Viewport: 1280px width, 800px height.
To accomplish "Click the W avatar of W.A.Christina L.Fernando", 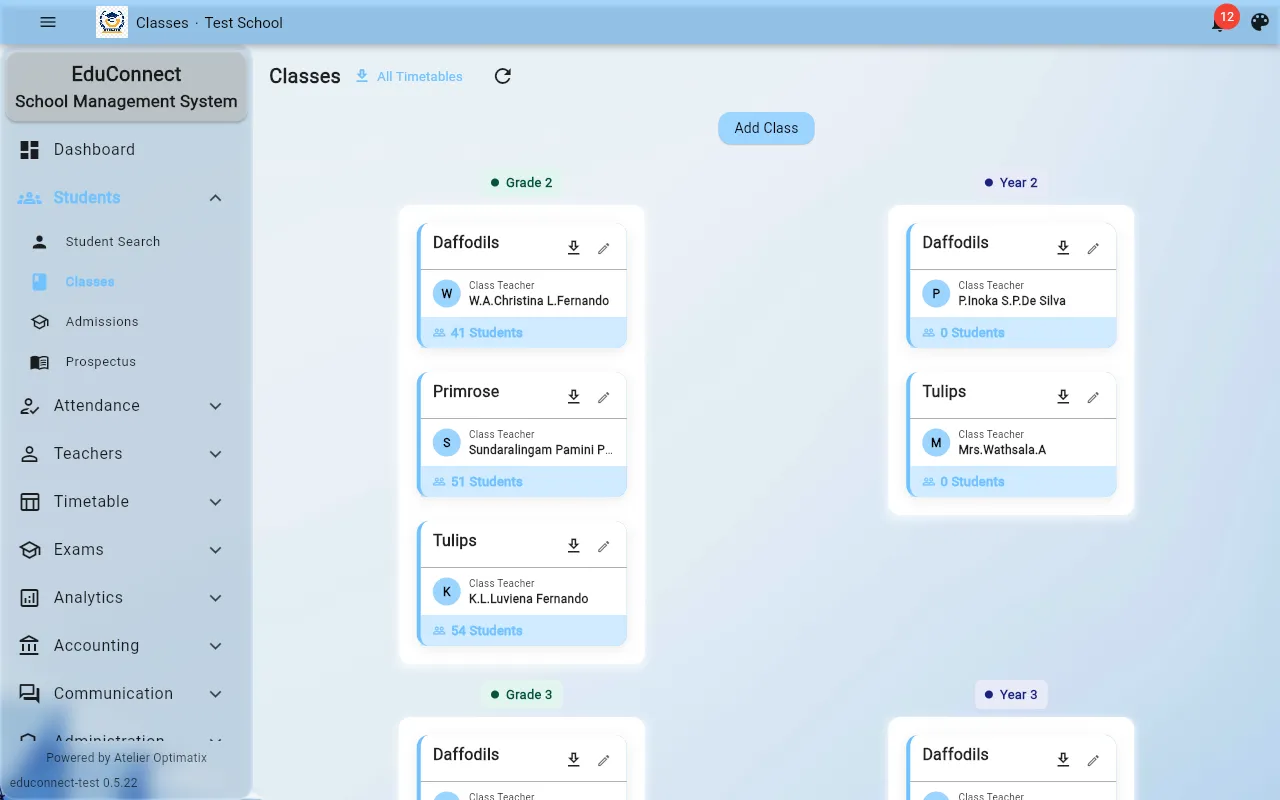I will 447,294.
